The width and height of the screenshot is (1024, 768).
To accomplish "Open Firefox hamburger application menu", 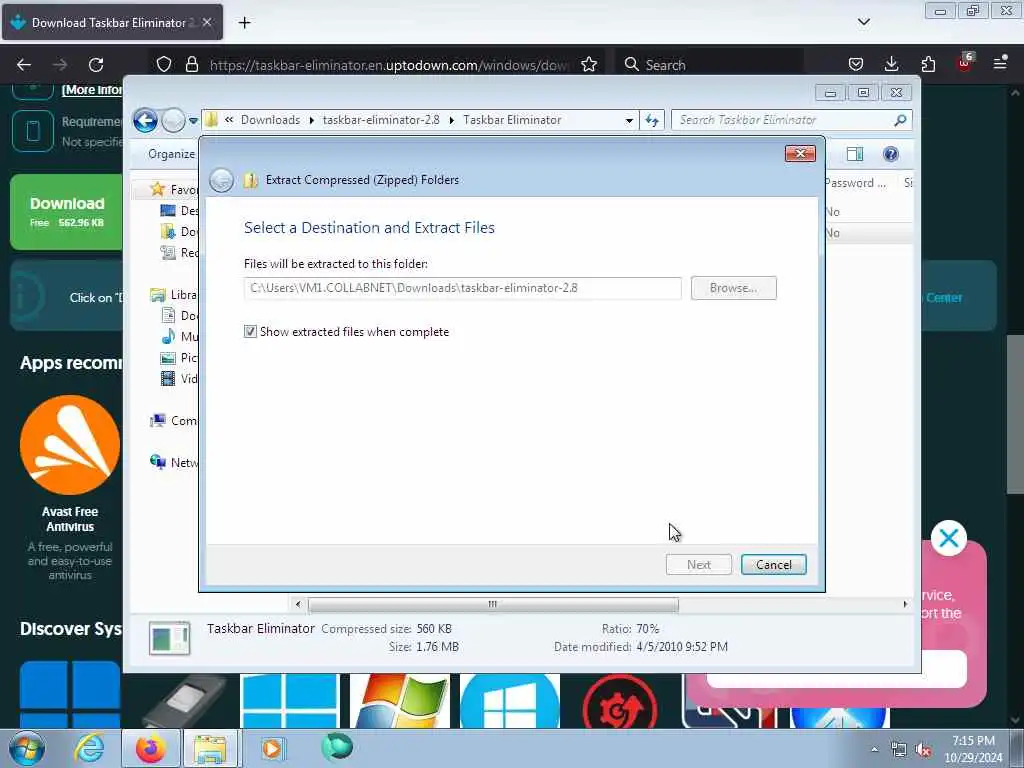I will pos(1000,63).
